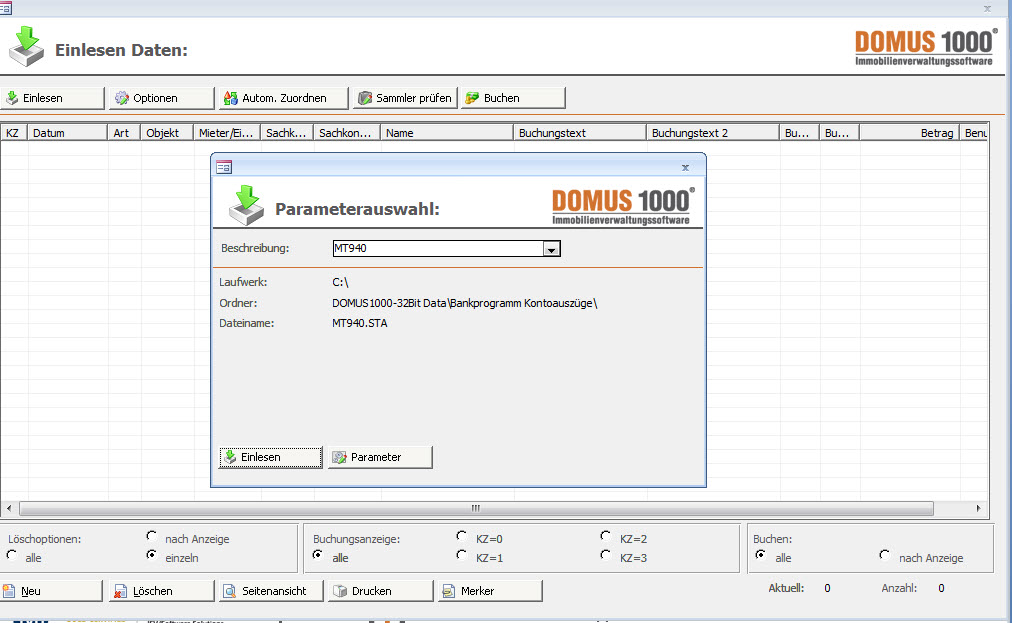The width and height of the screenshot is (1012, 623).
Task: Click the Mieter/Ei... column header
Action: click(227, 133)
